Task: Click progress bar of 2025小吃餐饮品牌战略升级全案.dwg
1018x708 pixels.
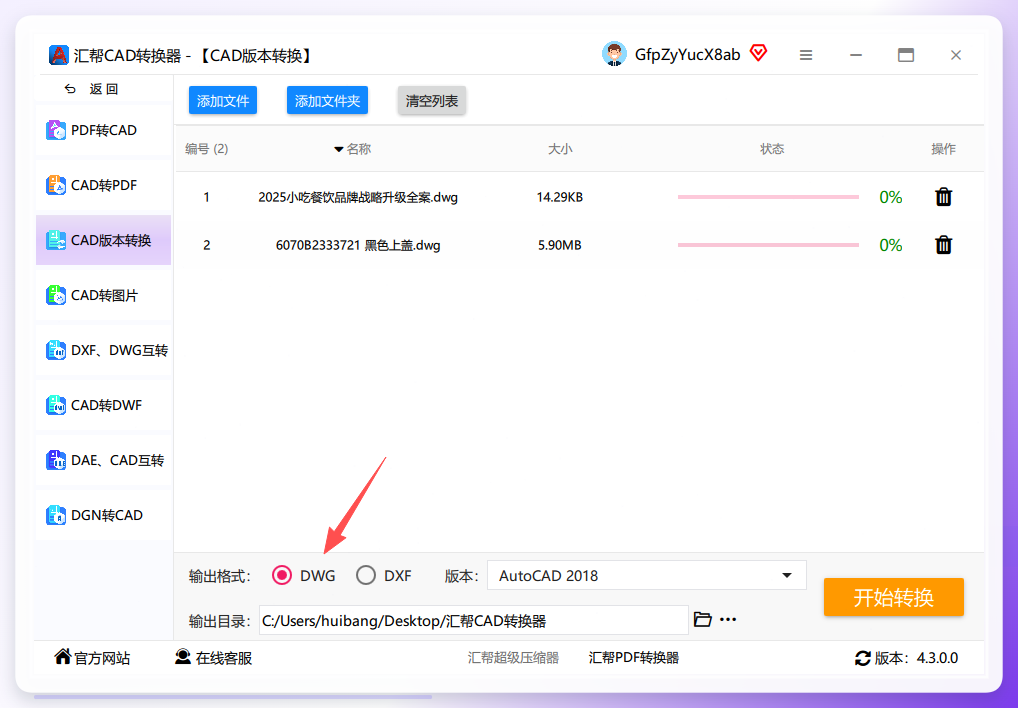Action: (x=768, y=197)
